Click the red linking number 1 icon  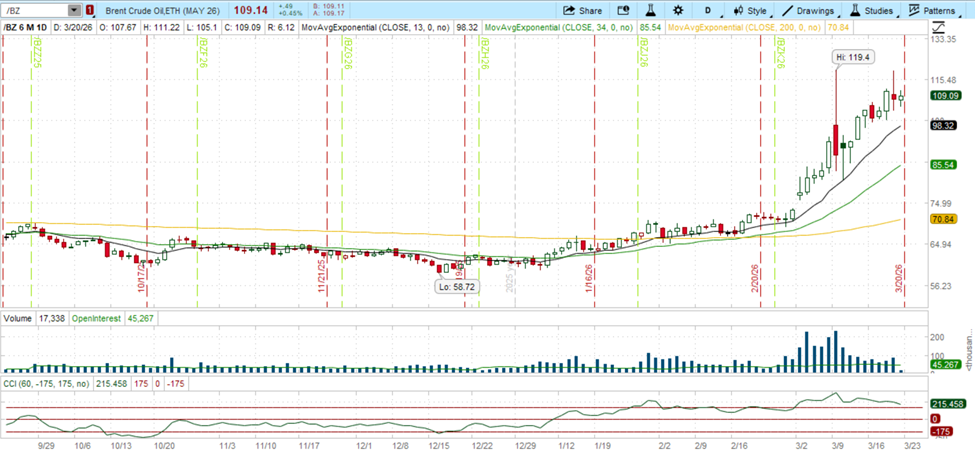(90, 10)
